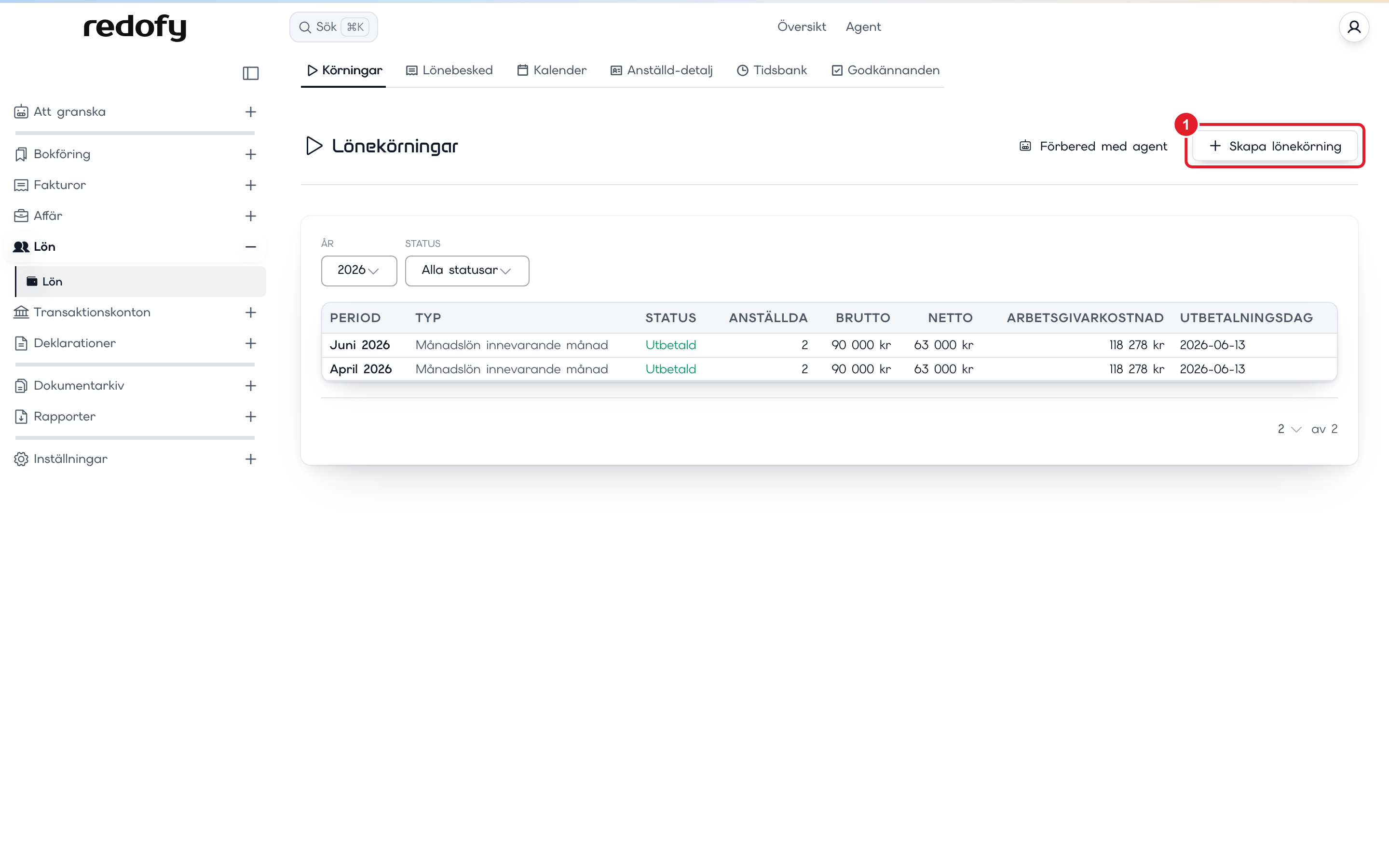Click Förbered med agent button
Viewport: 1389px width, 868px height.
coord(1093,146)
